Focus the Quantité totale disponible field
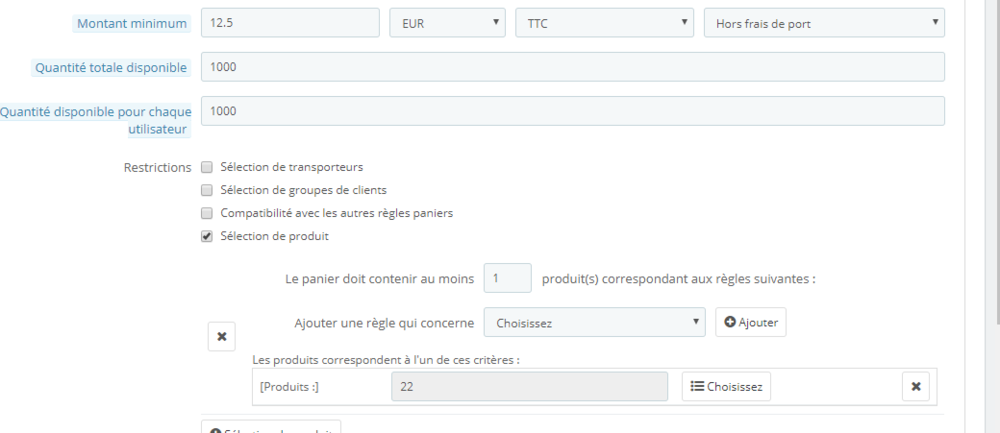1000x433 pixels. click(x=572, y=67)
